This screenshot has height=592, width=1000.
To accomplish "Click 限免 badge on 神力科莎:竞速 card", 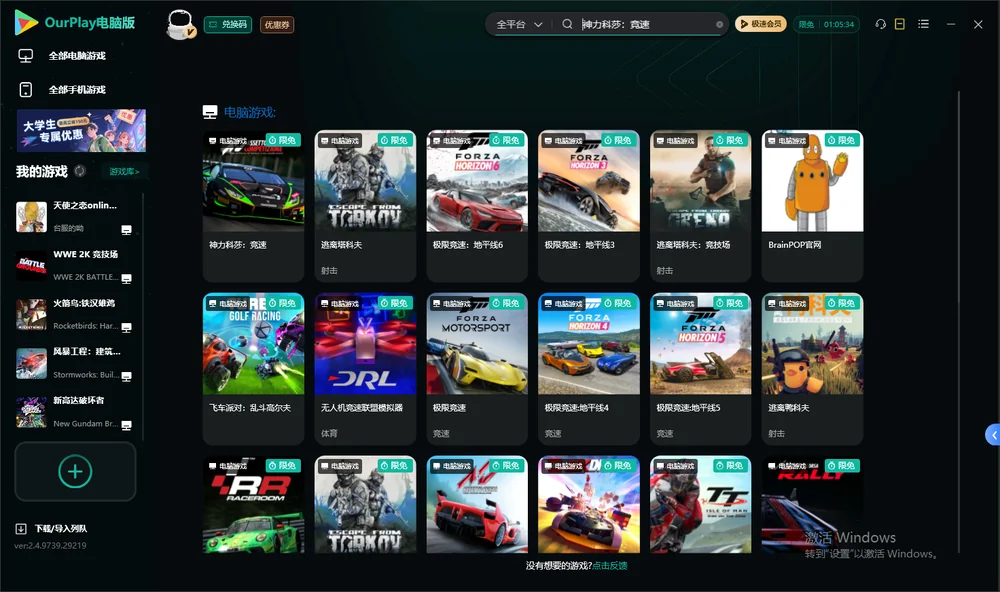I will (283, 140).
